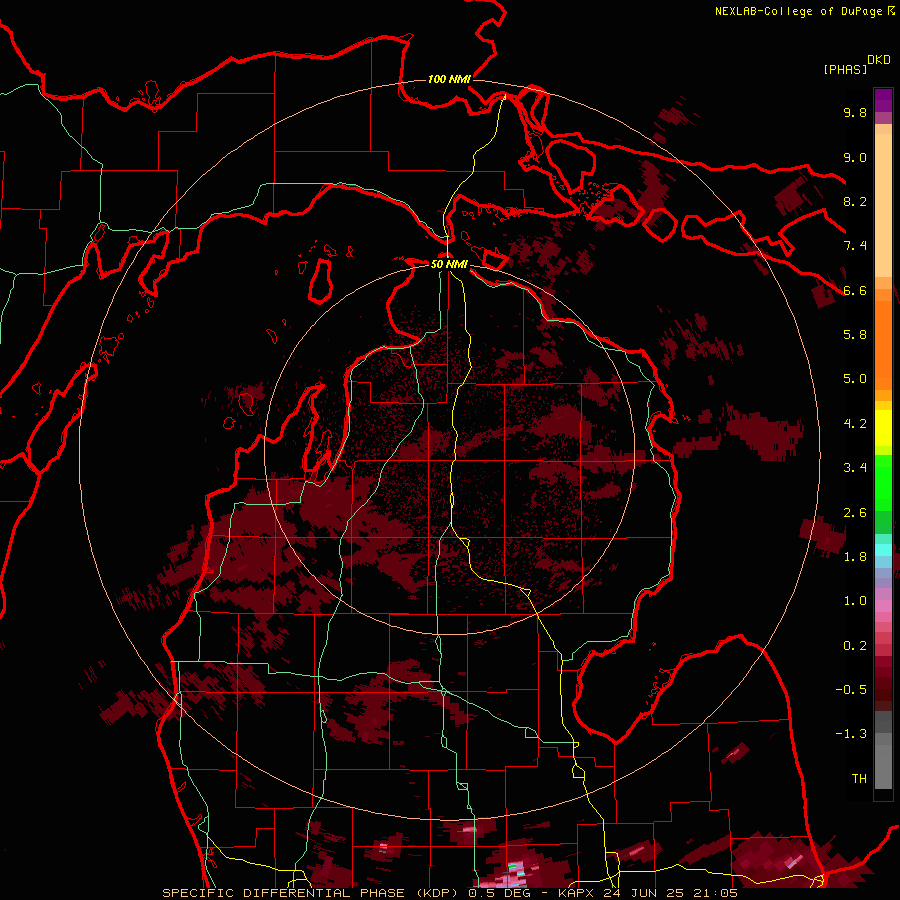
Task: Click the 1.8 scale value
Action: (x=855, y=557)
